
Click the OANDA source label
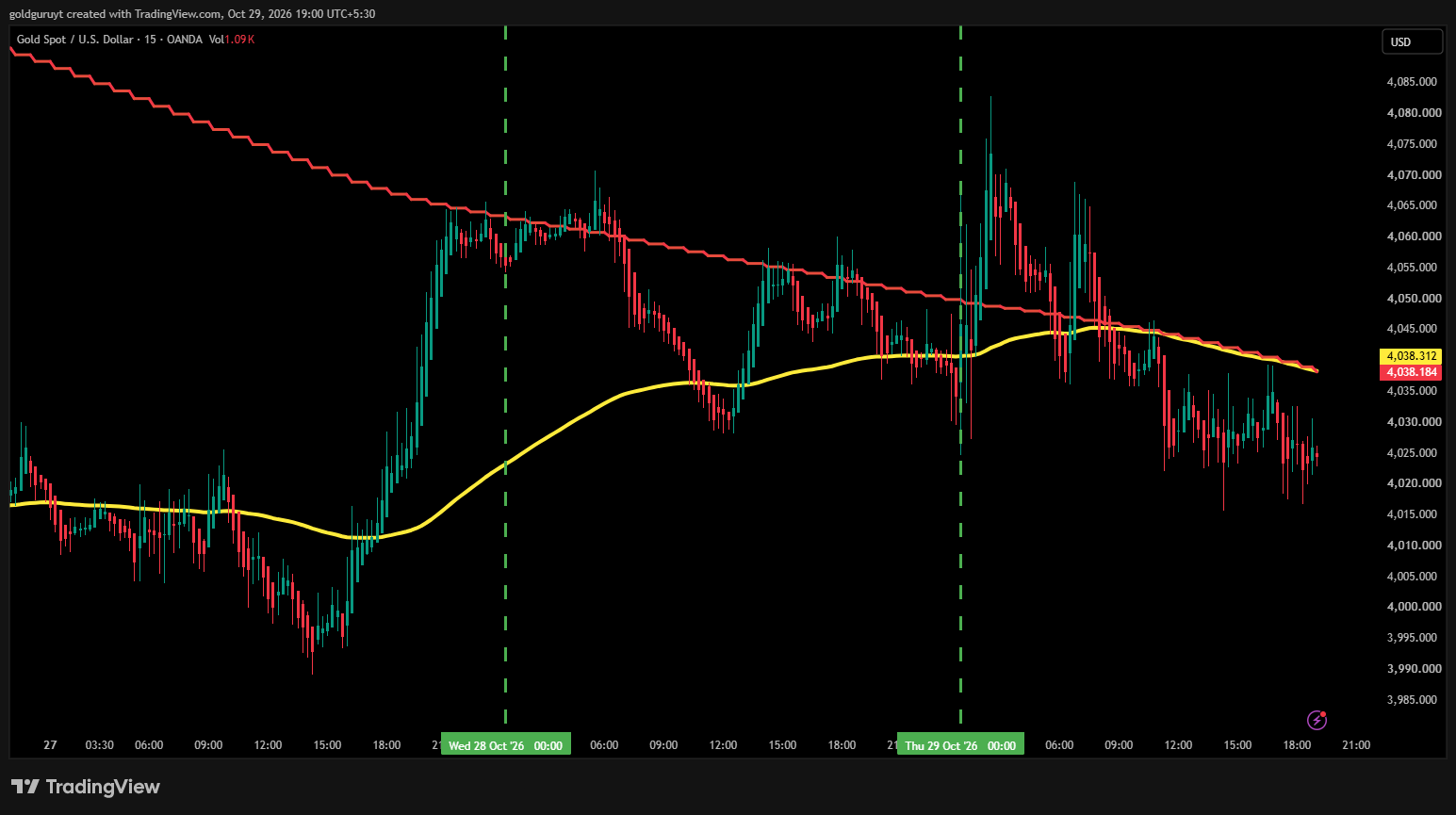click(185, 40)
